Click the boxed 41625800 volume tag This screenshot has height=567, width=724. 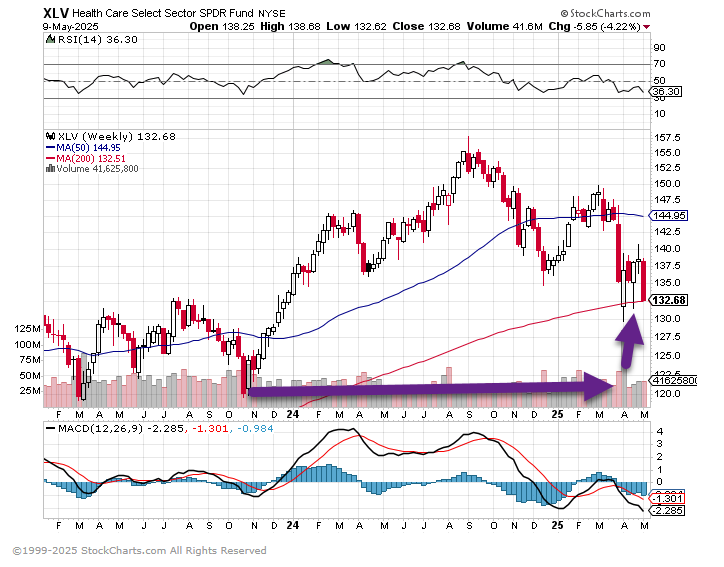coord(674,381)
